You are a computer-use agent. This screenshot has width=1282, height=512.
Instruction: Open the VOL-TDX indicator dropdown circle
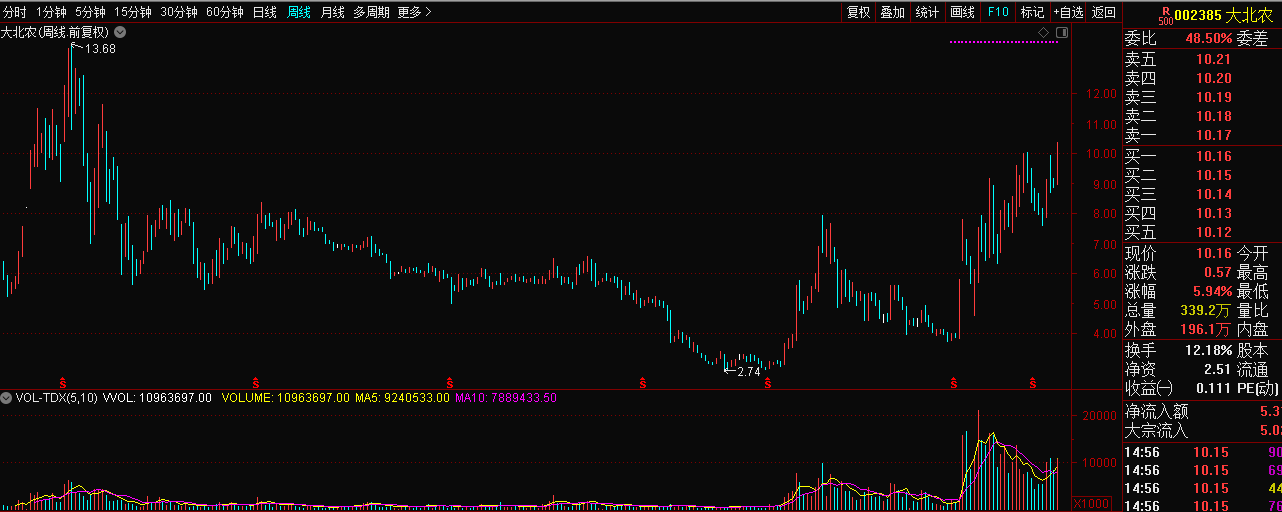[x=6, y=397]
